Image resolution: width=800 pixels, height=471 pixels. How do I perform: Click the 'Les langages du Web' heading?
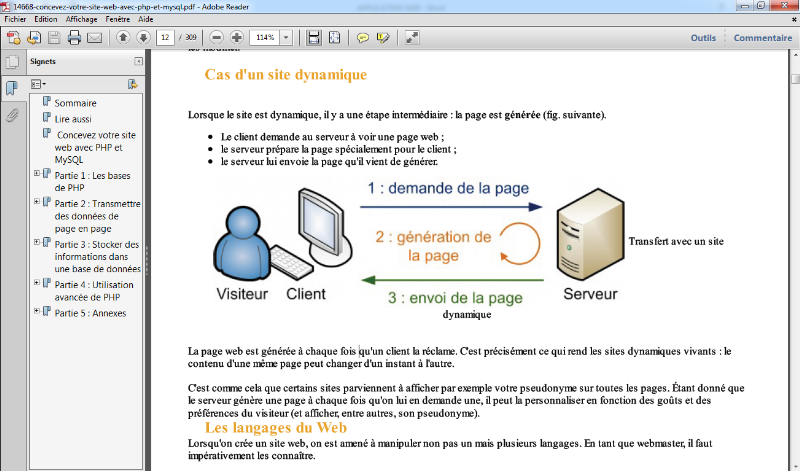click(x=276, y=428)
